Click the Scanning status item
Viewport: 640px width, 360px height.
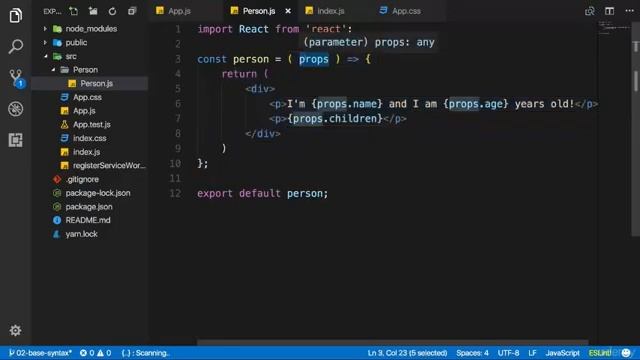point(145,353)
